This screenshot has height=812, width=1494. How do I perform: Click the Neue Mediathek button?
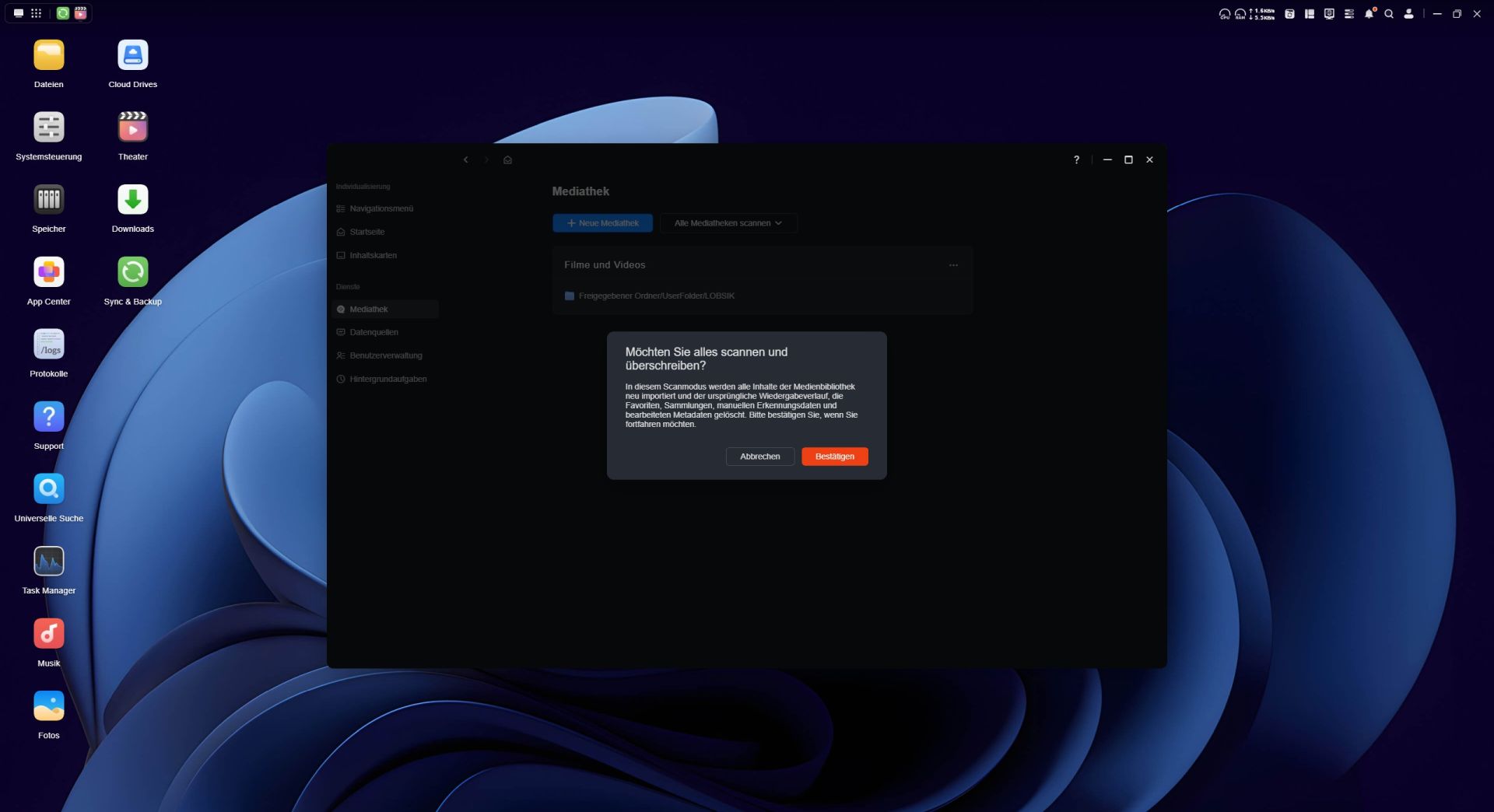[x=602, y=223]
